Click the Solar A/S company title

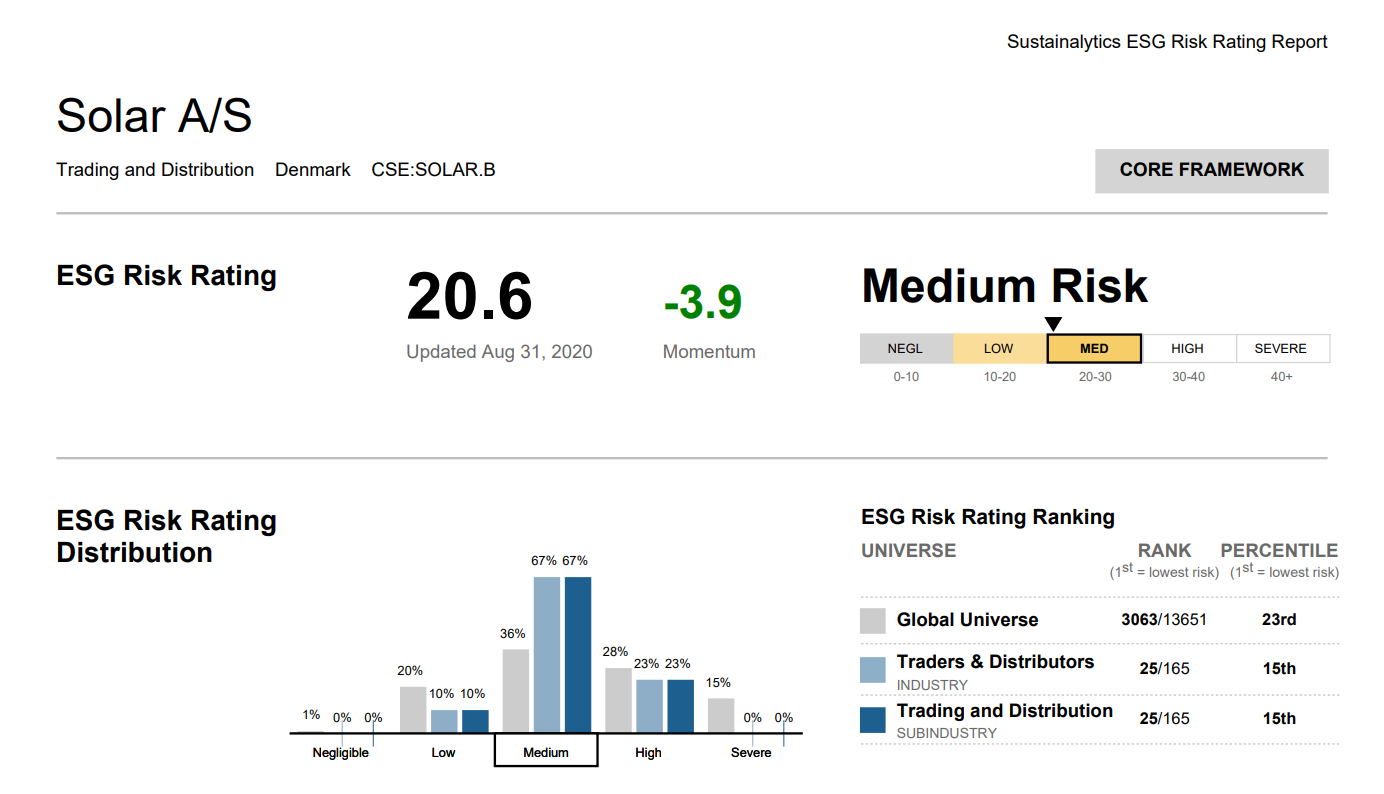tap(154, 115)
